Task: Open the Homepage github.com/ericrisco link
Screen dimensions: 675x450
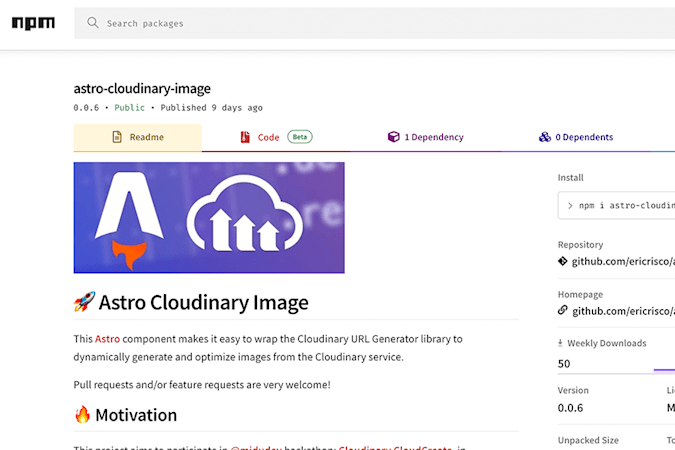Action: click(x=623, y=311)
